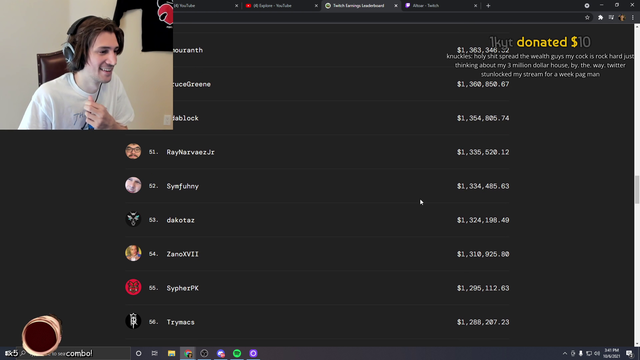This screenshot has height=360, width=640.
Task: Click the microphone tray icon
Action: coord(581,353)
